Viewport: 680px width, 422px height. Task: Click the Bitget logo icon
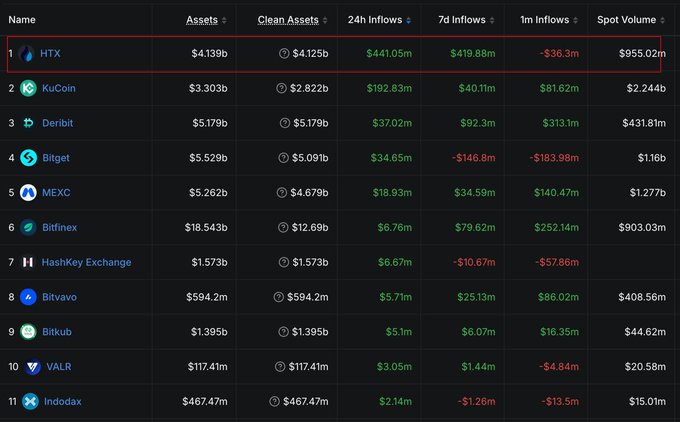[x=28, y=158]
